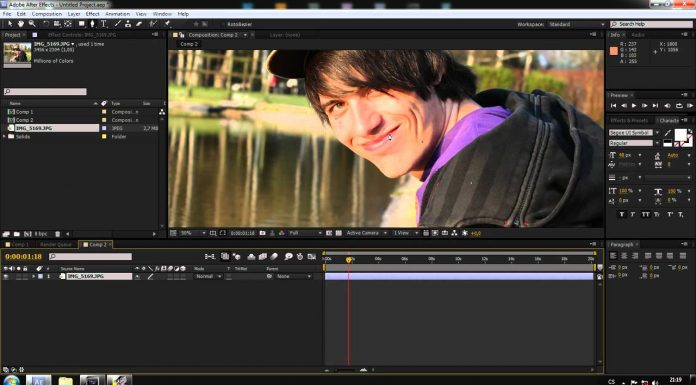Open the Composition menu
This screenshot has height=385, width=696.
47,14
